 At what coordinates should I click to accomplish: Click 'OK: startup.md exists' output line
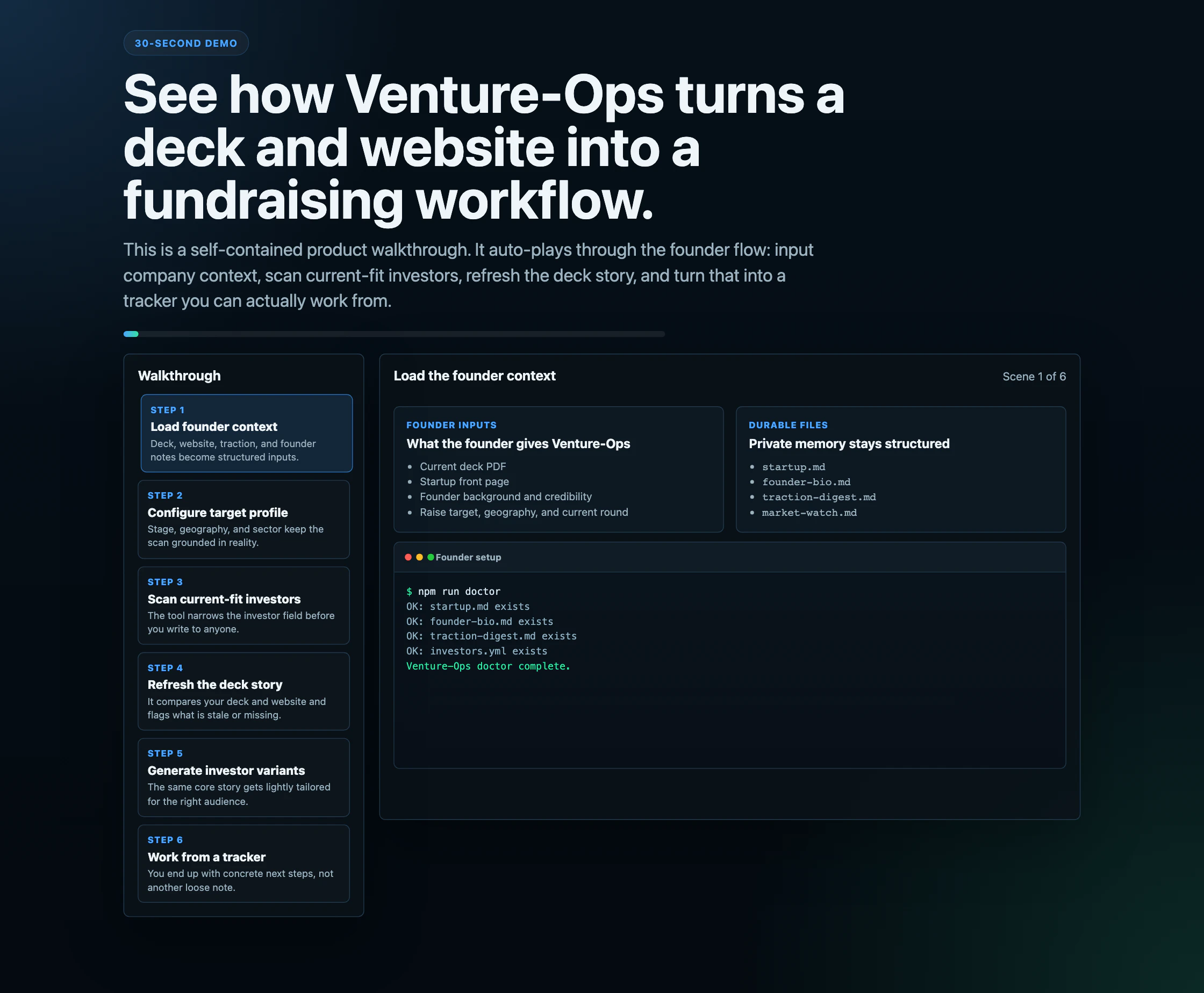pos(468,606)
